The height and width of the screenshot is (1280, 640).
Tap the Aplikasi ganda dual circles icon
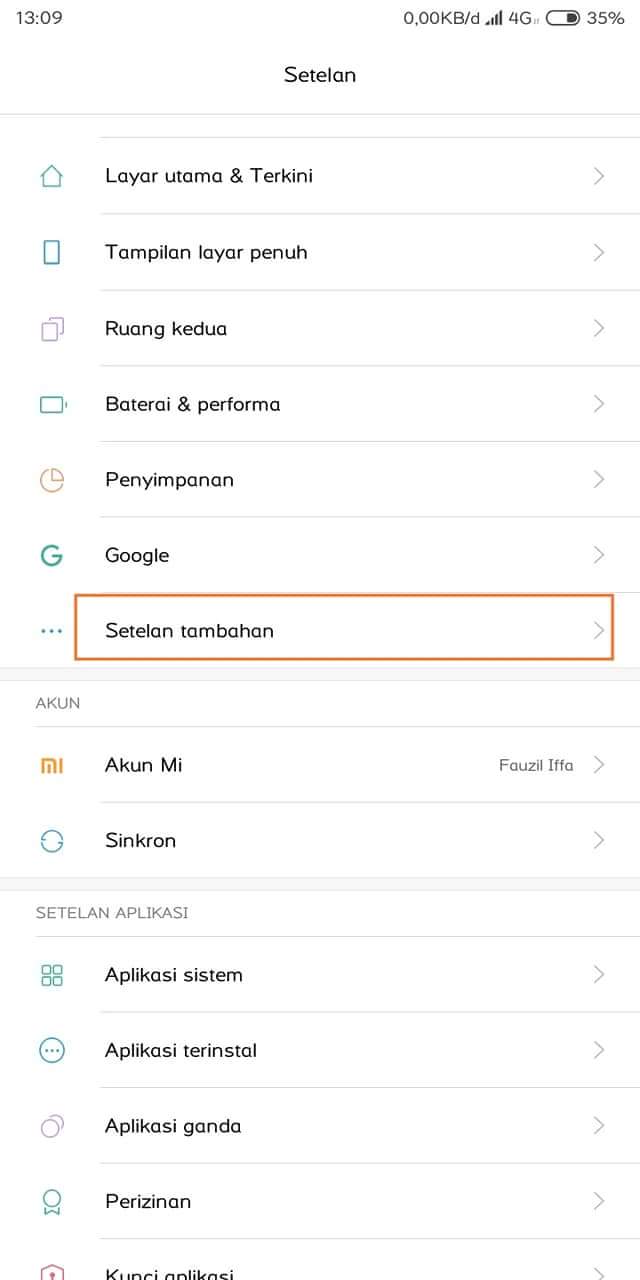click(51, 1126)
